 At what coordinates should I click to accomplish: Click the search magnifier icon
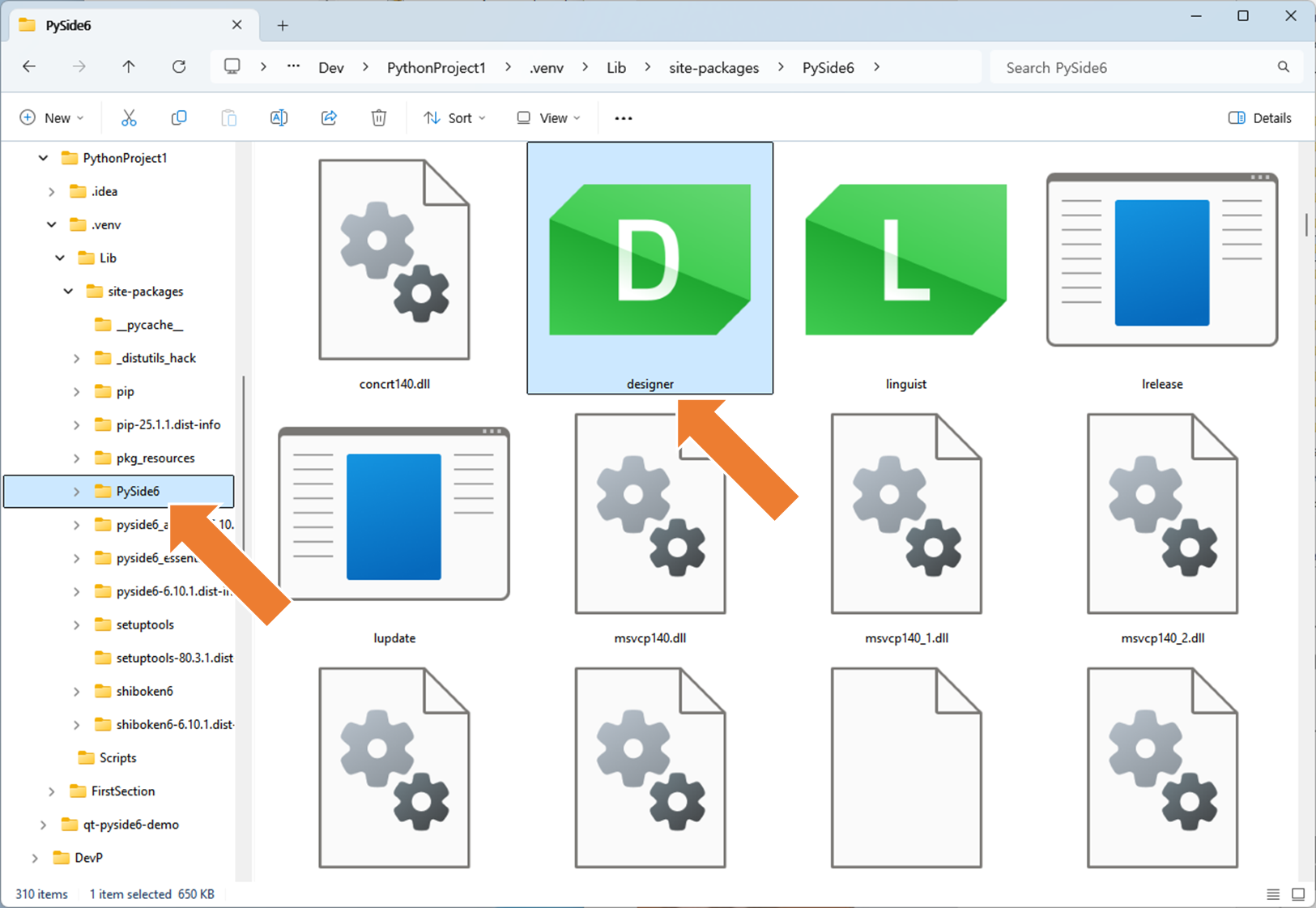pyautogui.click(x=1284, y=67)
